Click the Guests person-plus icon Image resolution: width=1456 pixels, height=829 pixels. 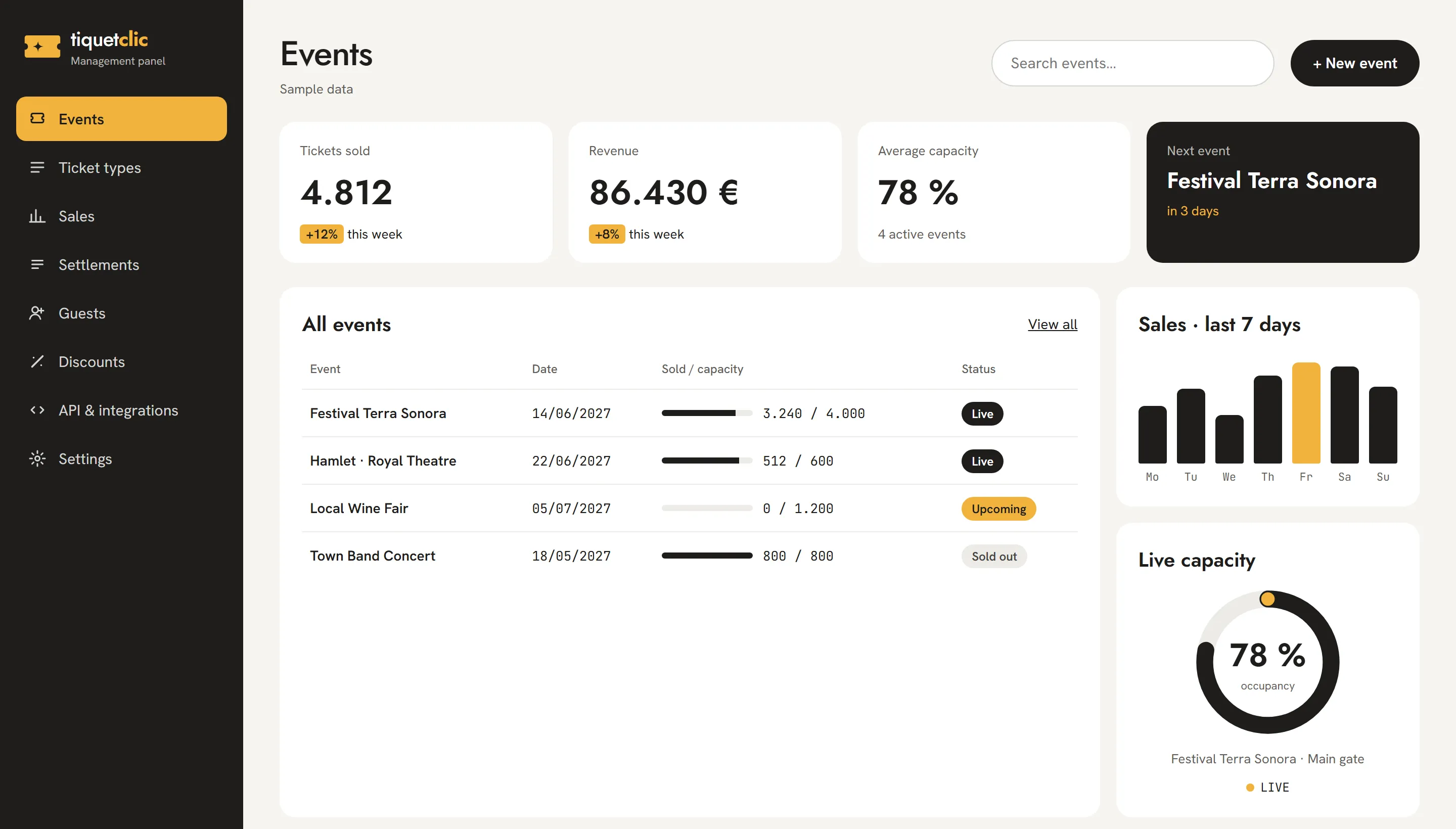pos(37,312)
